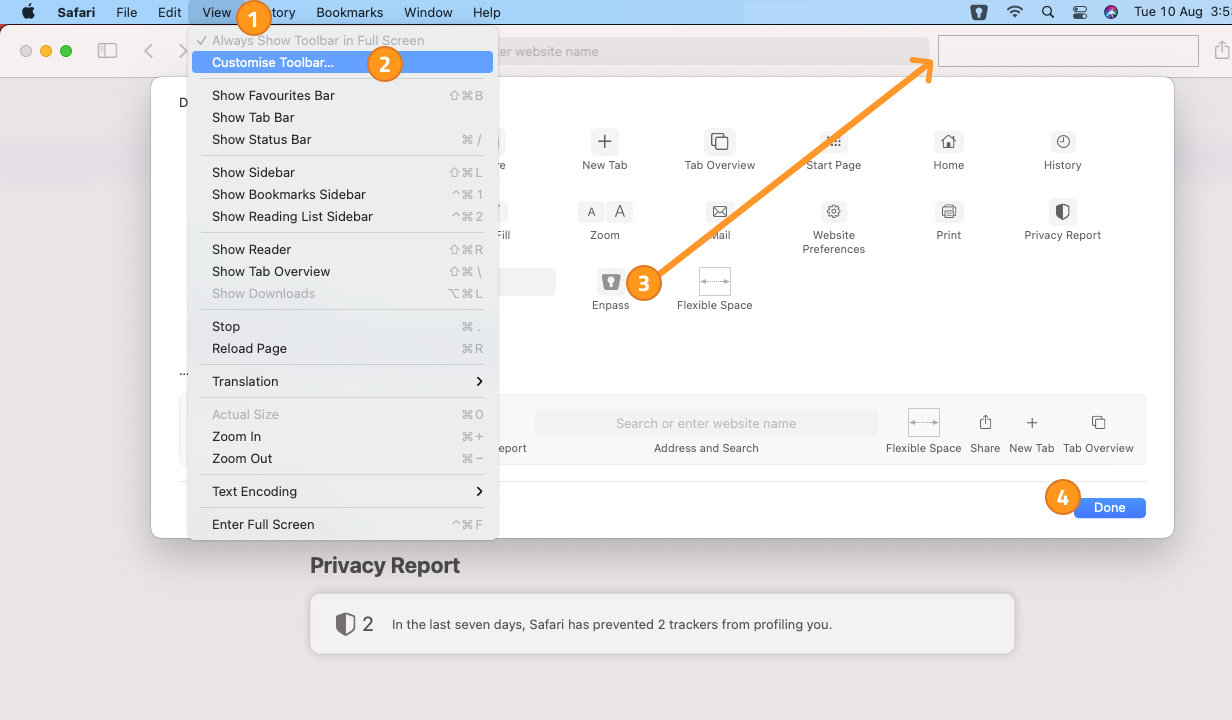Choose Show Sidebar in the View menu
The width and height of the screenshot is (1232, 720).
(343, 172)
